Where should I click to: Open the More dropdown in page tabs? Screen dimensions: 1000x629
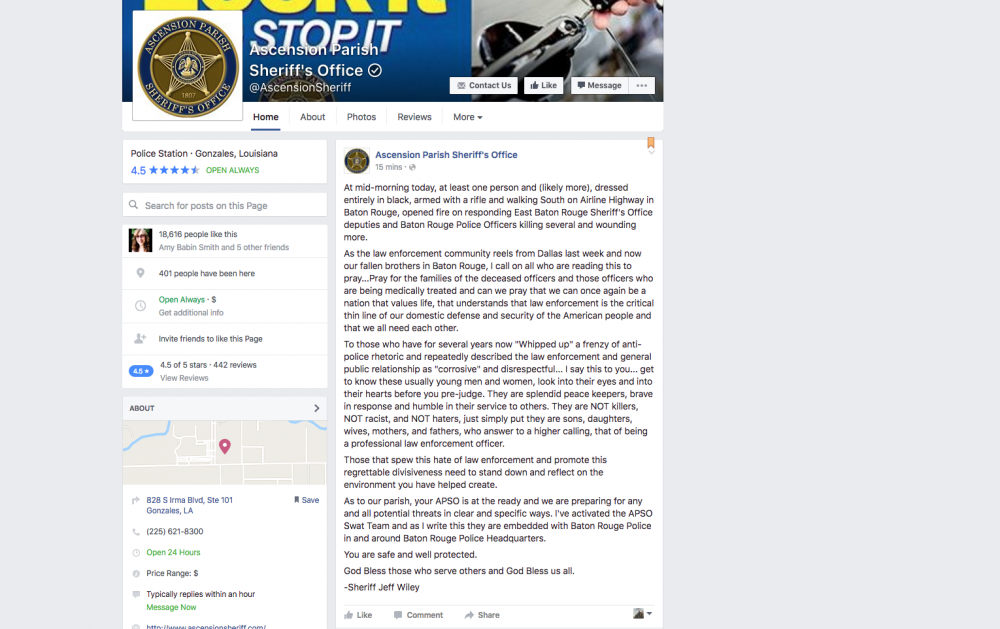click(x=467, y=117)
